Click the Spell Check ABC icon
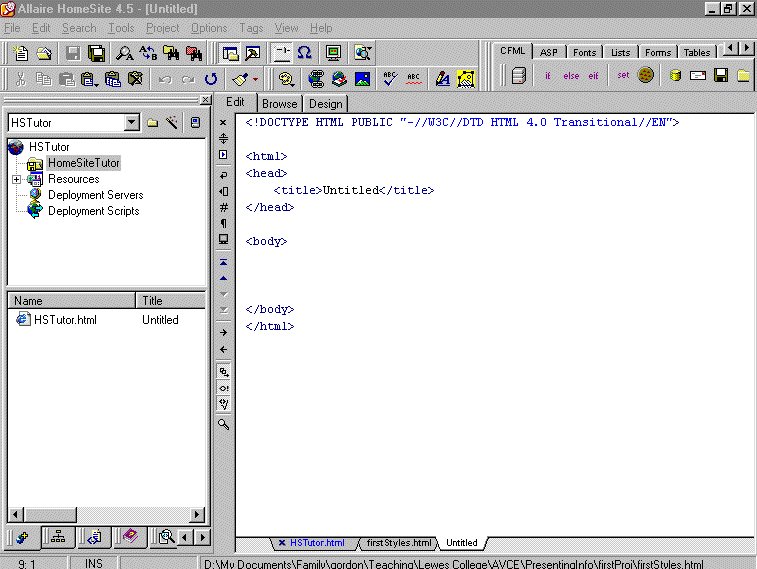 coord(390,78)
